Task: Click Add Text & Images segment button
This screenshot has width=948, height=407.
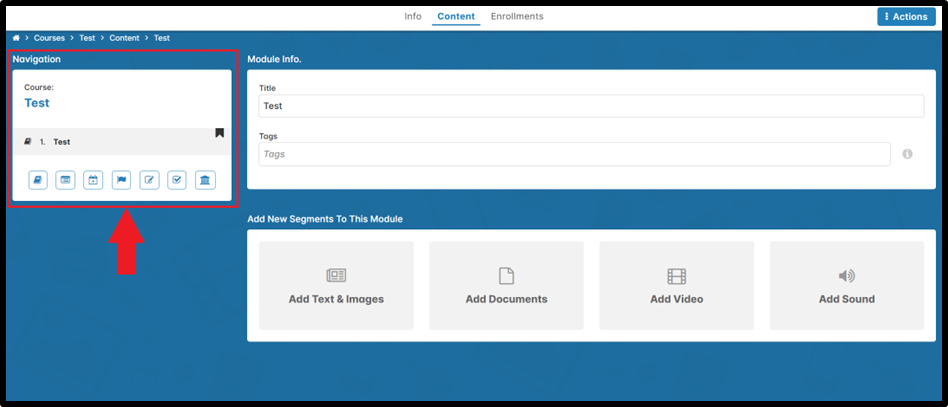Action: point(336,285)
